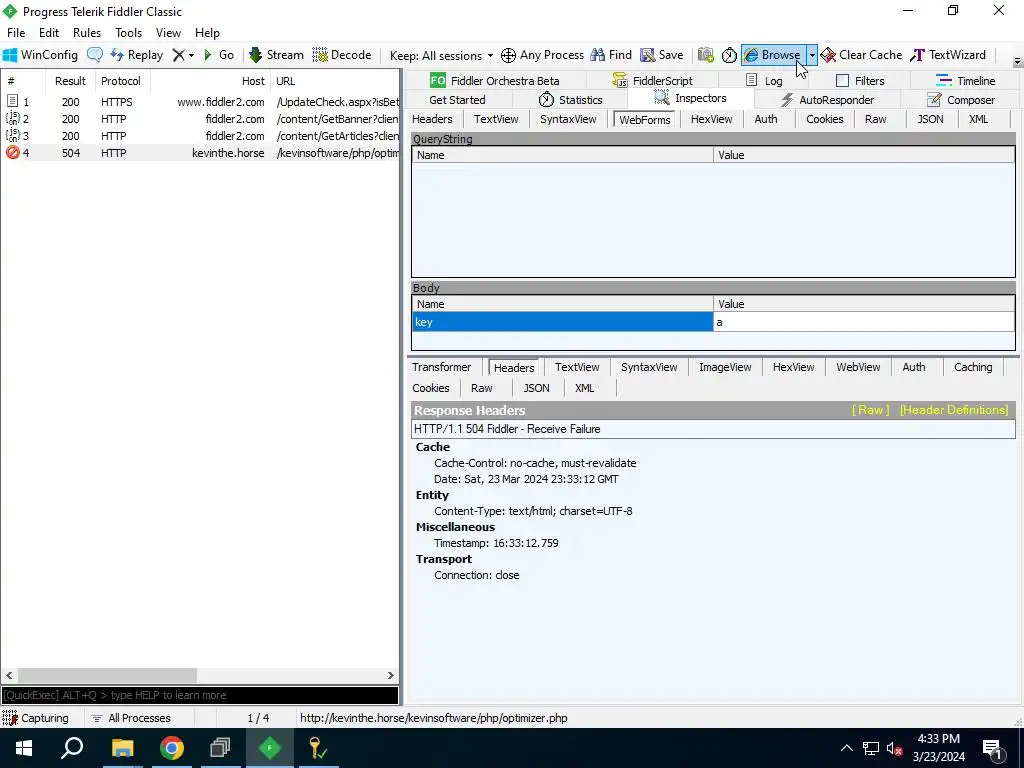Click the [Header Definitions] link
1024x768 pixels.
(x=954, y=410)
